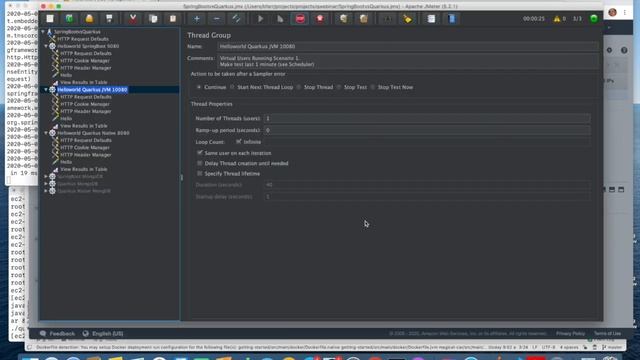The height and width of the screenshot is (360, 640).
Task: Click the gear icon of Helloworld SpringBoot 9080
Action: click(53, 46)
